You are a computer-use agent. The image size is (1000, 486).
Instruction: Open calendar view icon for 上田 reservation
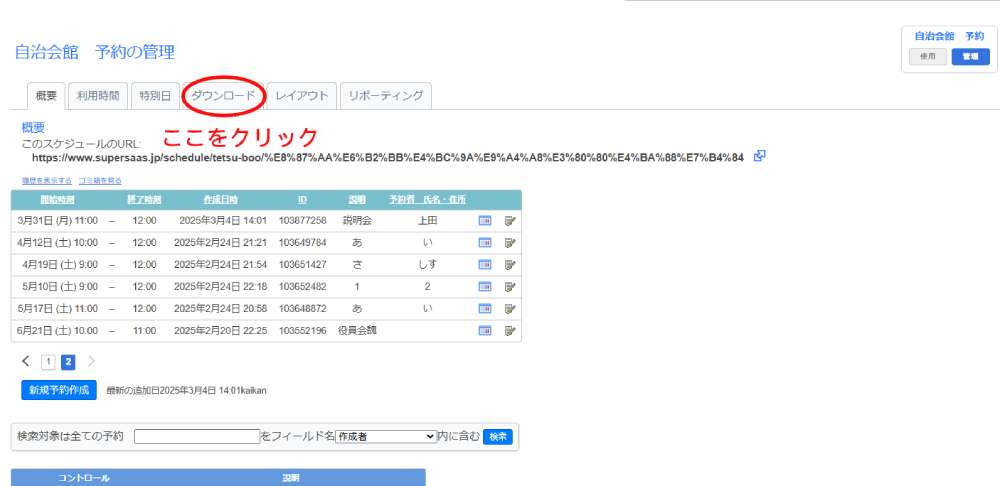[485, 220]
